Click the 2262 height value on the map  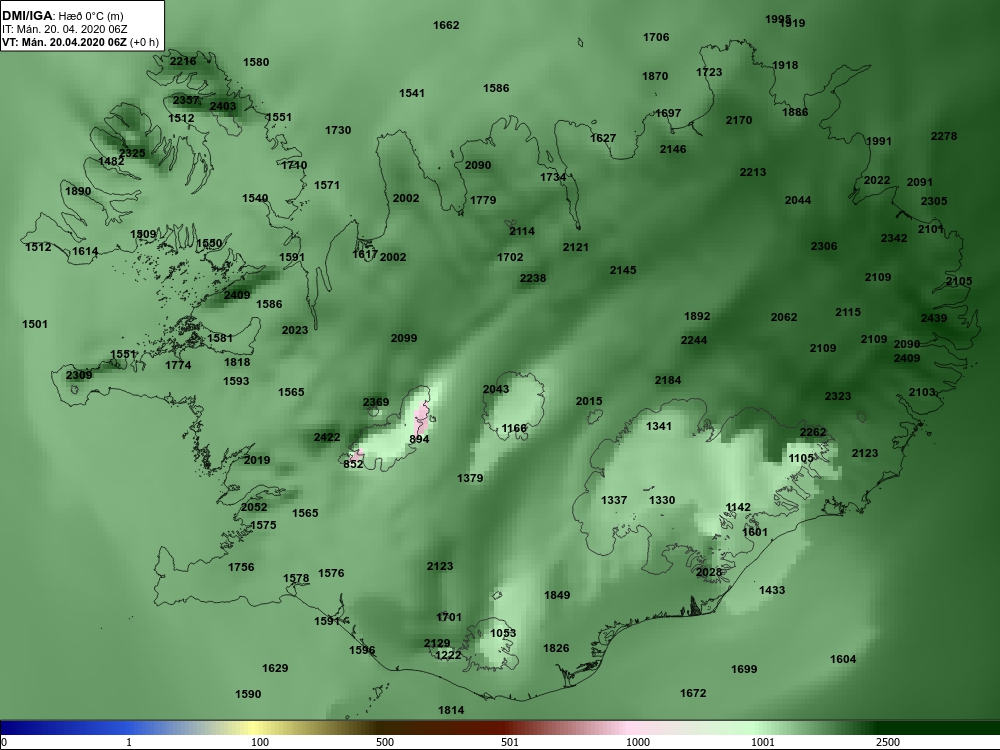tap(812, 432)
